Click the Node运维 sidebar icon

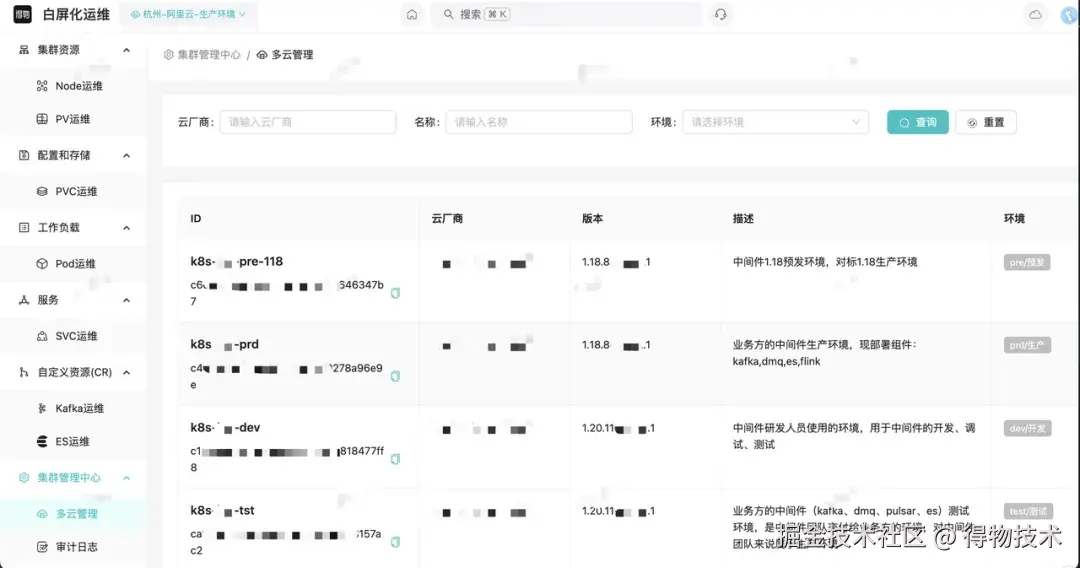click(x=42, y=86)
